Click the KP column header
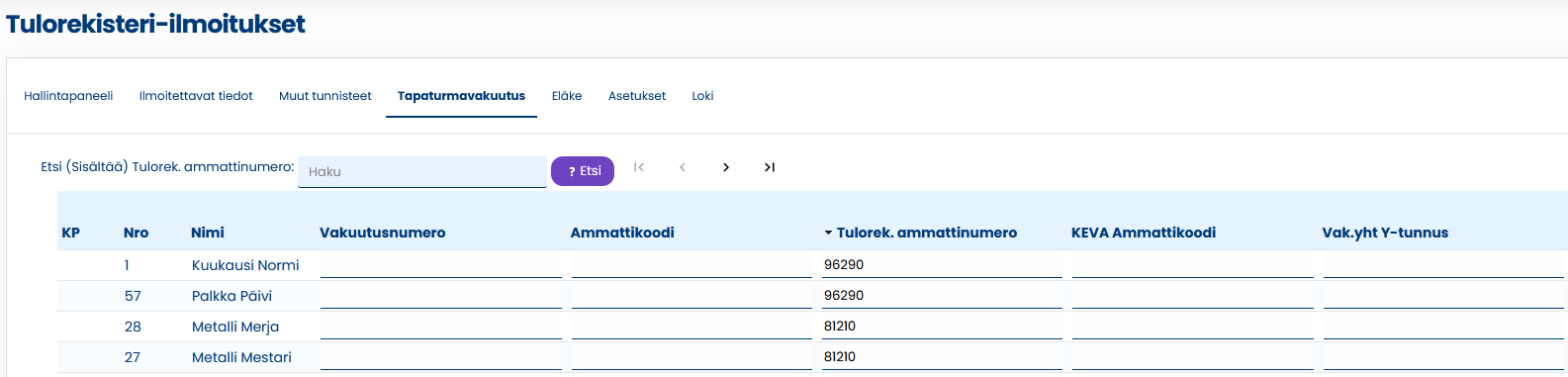 coord(71,233)
